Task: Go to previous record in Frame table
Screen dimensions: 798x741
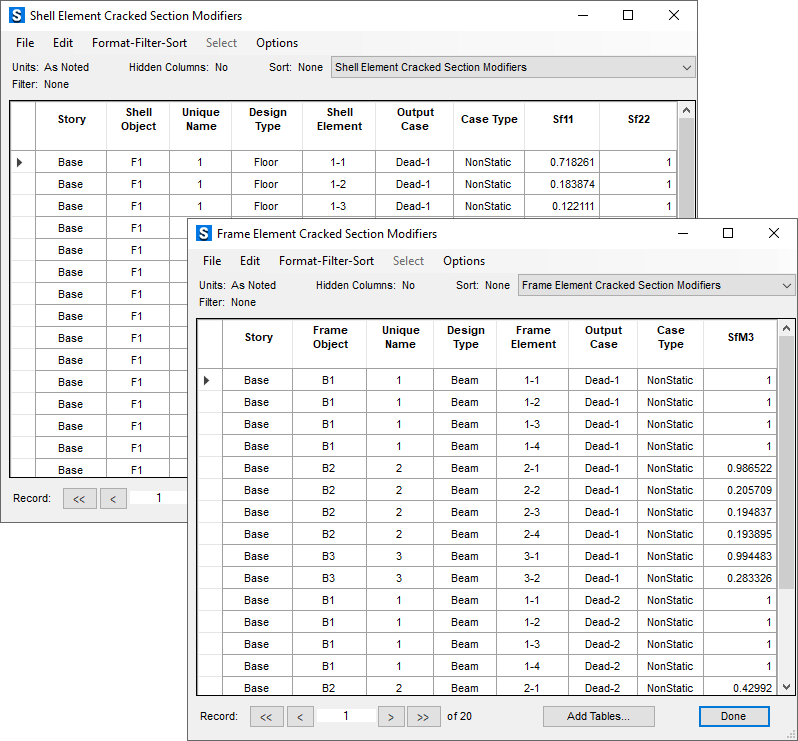Action: [300, 716]
